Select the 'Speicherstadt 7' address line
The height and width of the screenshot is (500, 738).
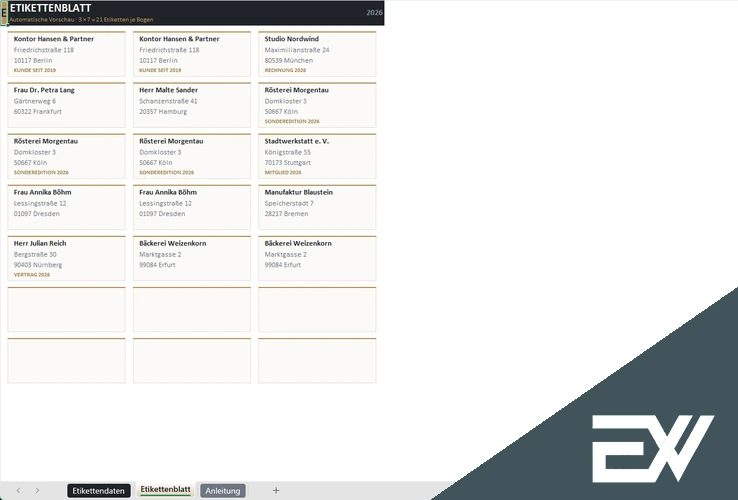point(289,203)
